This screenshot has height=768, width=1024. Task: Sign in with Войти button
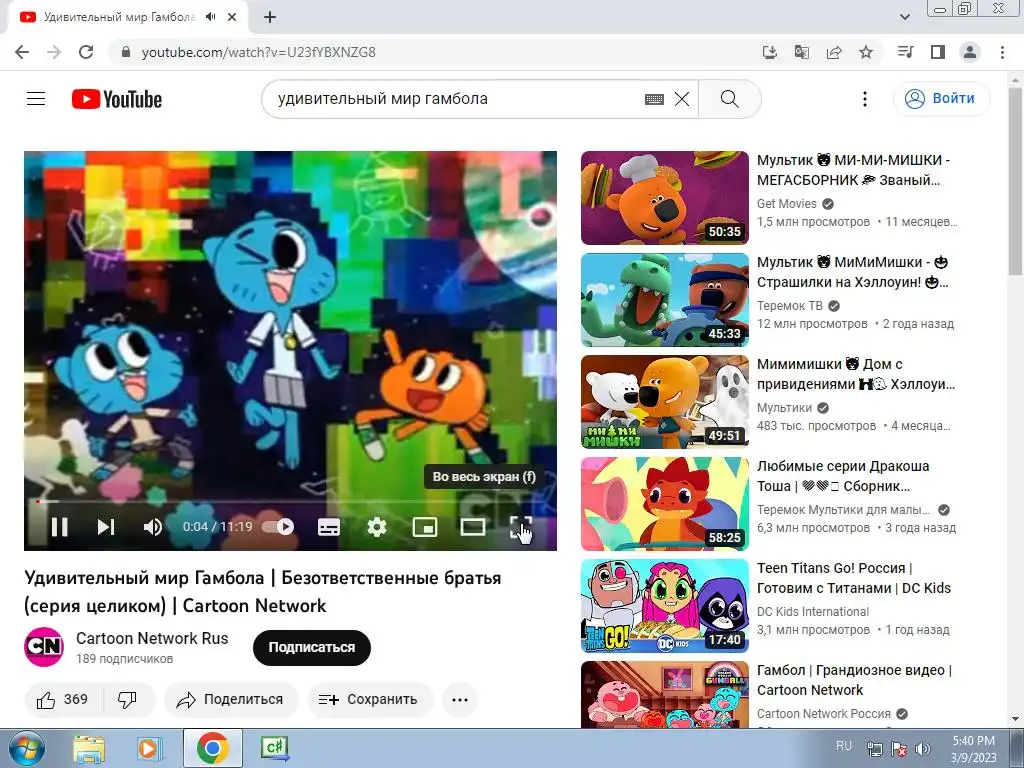pos(941,99)
